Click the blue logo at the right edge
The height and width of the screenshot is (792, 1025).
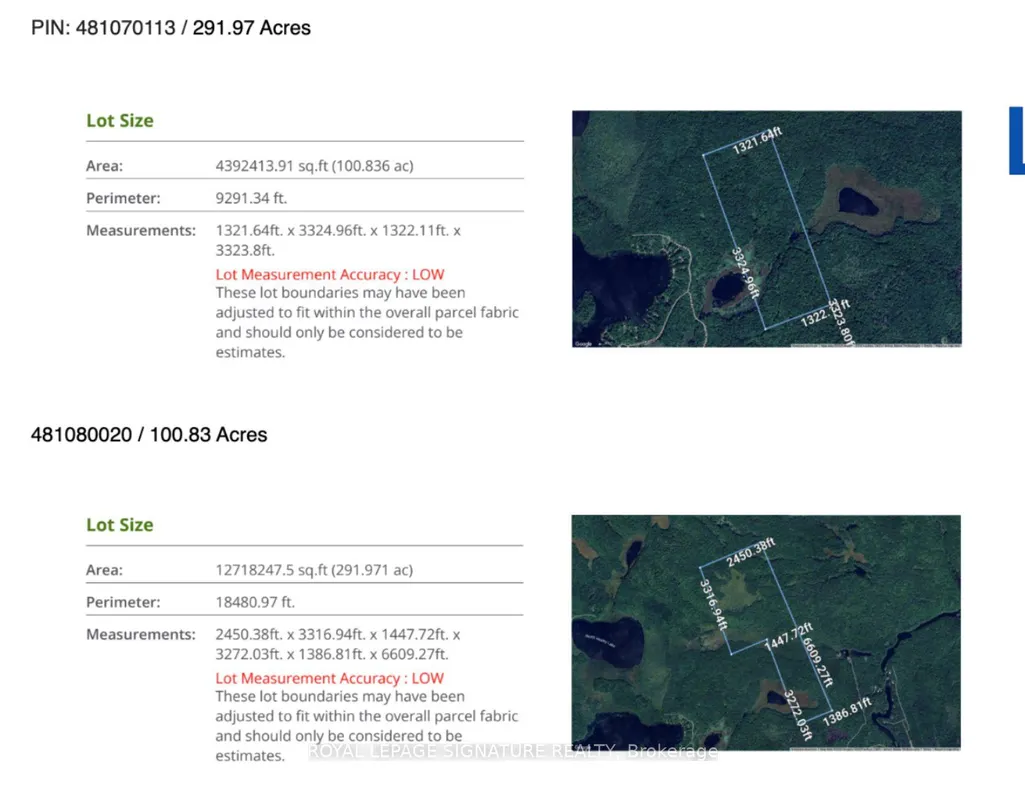click(x=1017, y=140)
